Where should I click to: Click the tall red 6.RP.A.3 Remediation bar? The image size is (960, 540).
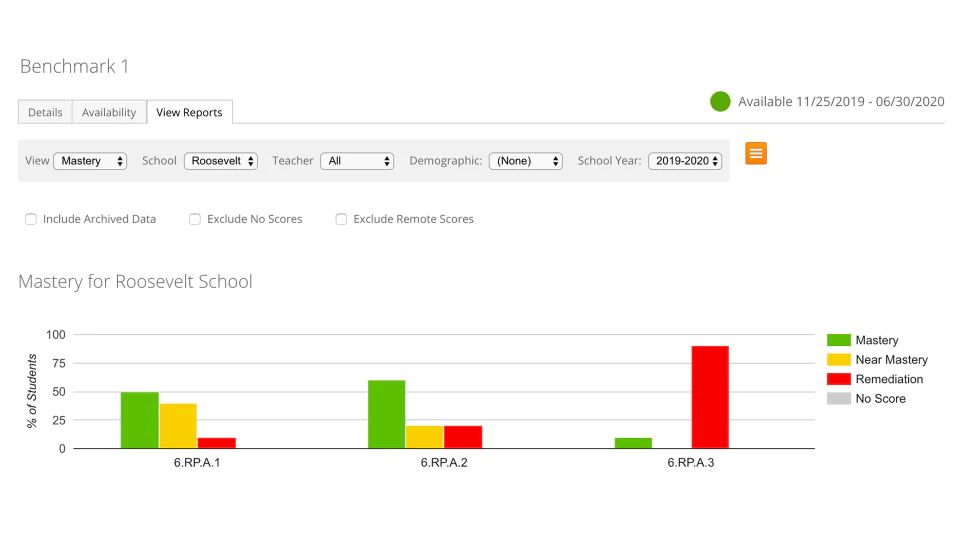(710, 397)
